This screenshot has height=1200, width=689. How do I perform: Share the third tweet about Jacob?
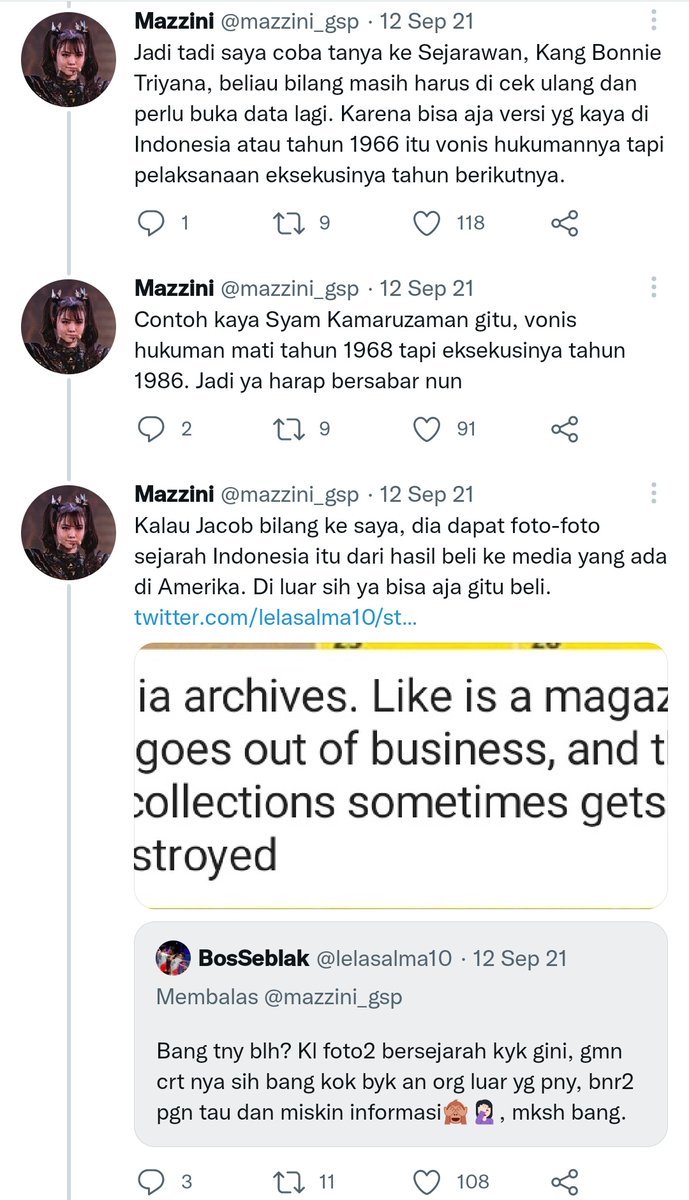(x=565, y=1181)
